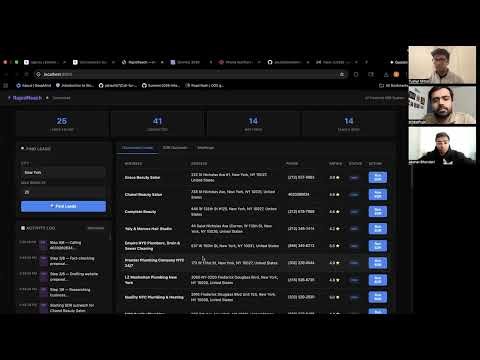The image size is (480, 360).
Task: Run SDR for Complete Beauty
Action: 378,211
